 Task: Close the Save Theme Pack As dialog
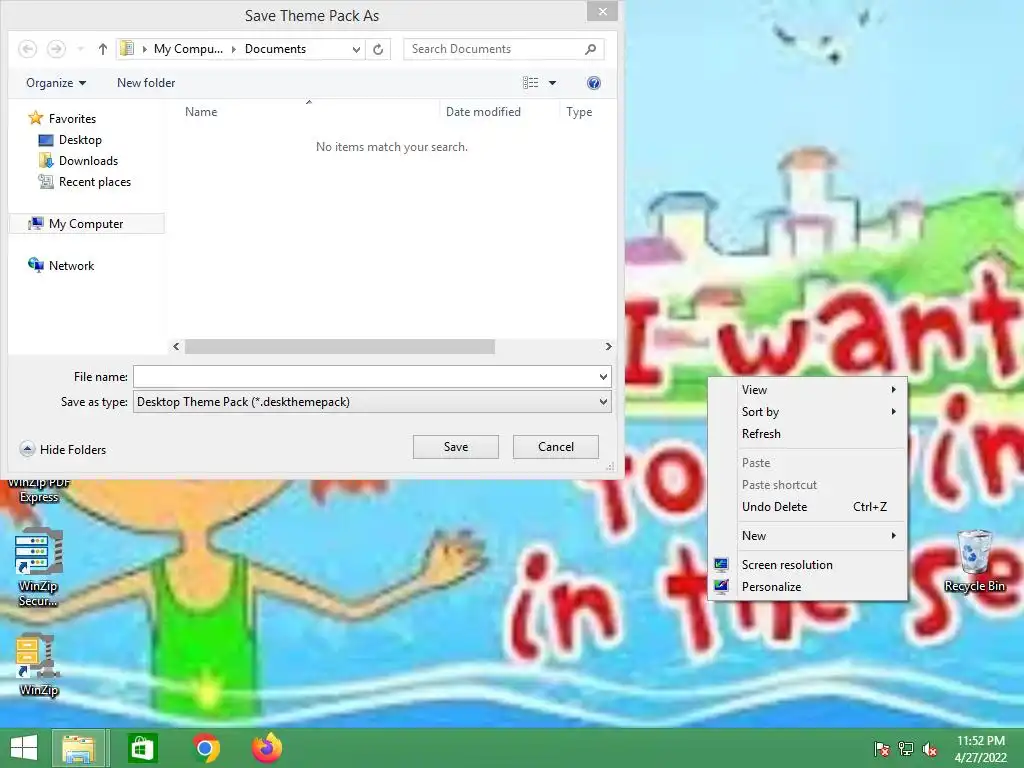(602, 11)
